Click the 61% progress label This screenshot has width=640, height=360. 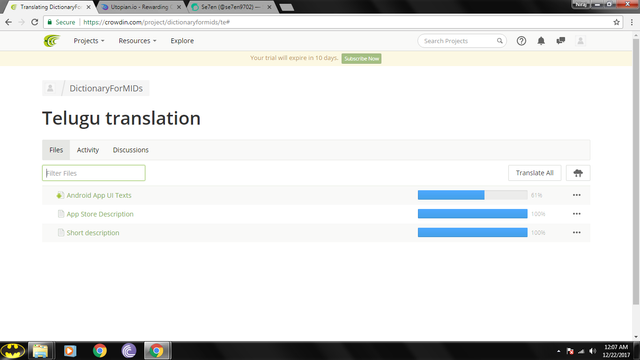(x=537, y=195)
